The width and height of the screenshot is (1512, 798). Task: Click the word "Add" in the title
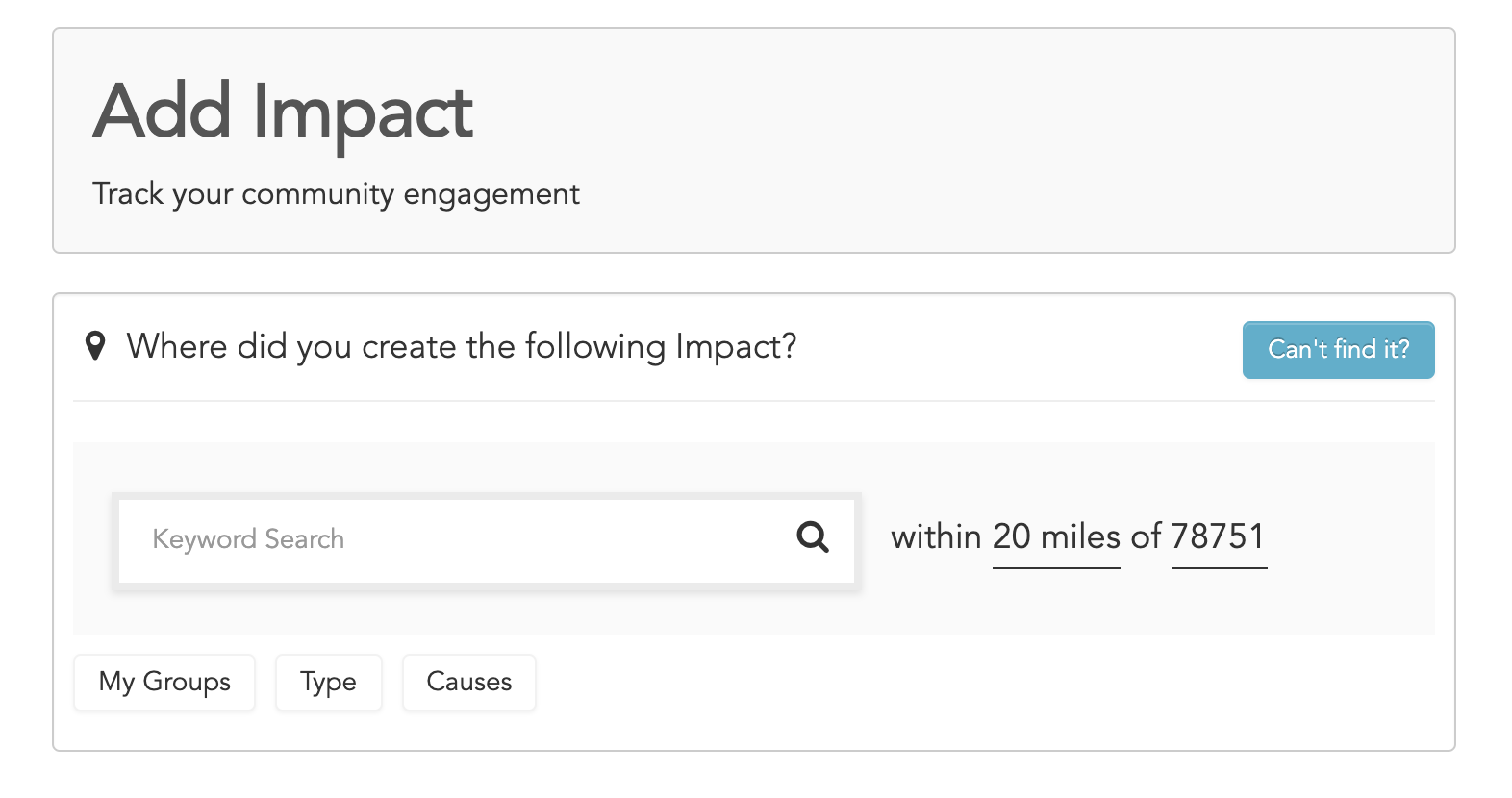tap(163, 111)
